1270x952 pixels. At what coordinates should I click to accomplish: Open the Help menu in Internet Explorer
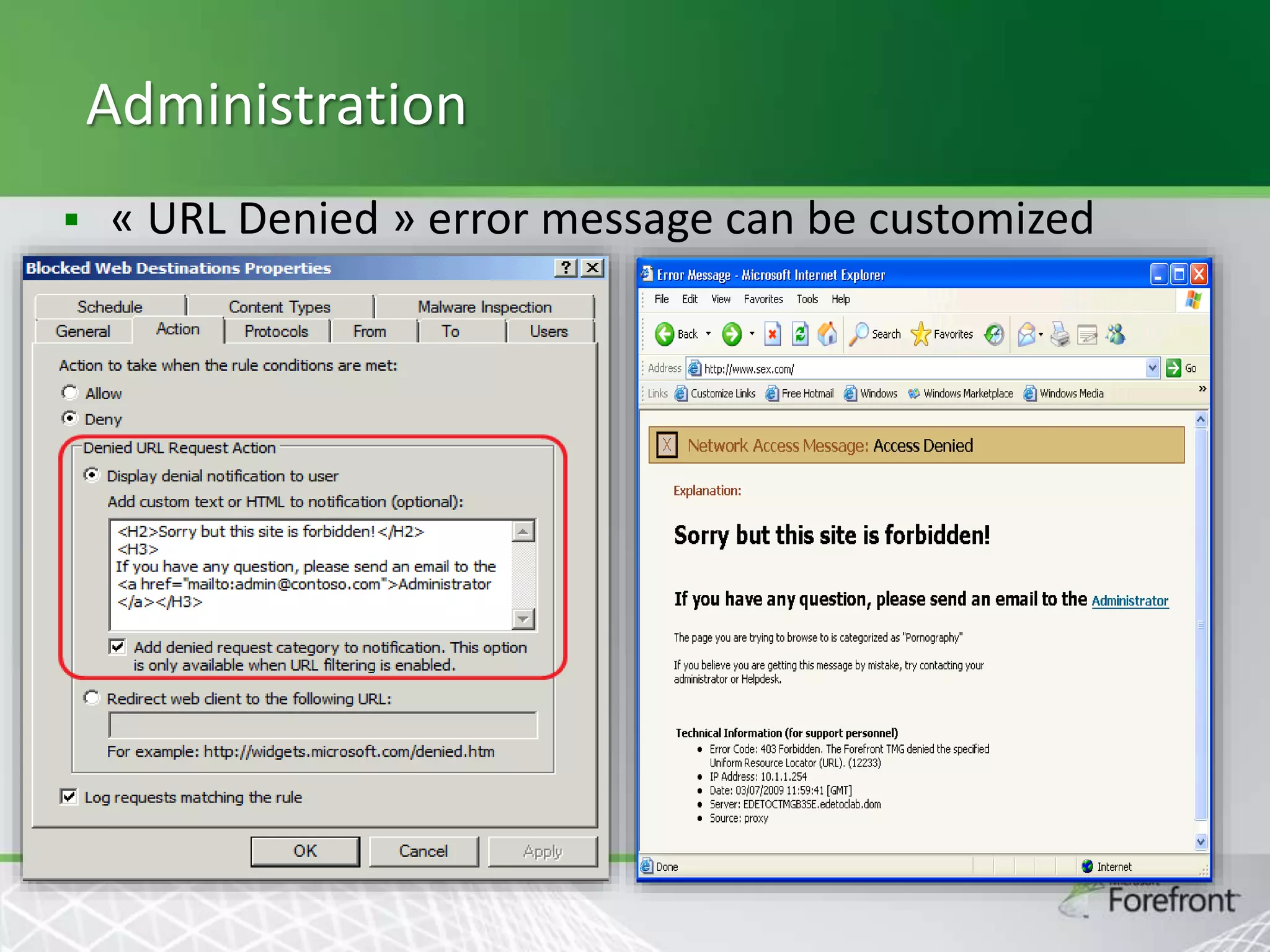841,299
